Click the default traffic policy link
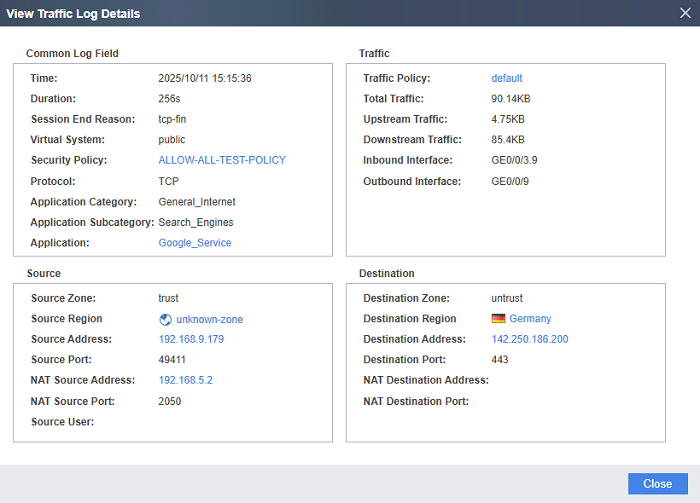The height and width of the screenshot is (503, 700). (x=506, y=78)
